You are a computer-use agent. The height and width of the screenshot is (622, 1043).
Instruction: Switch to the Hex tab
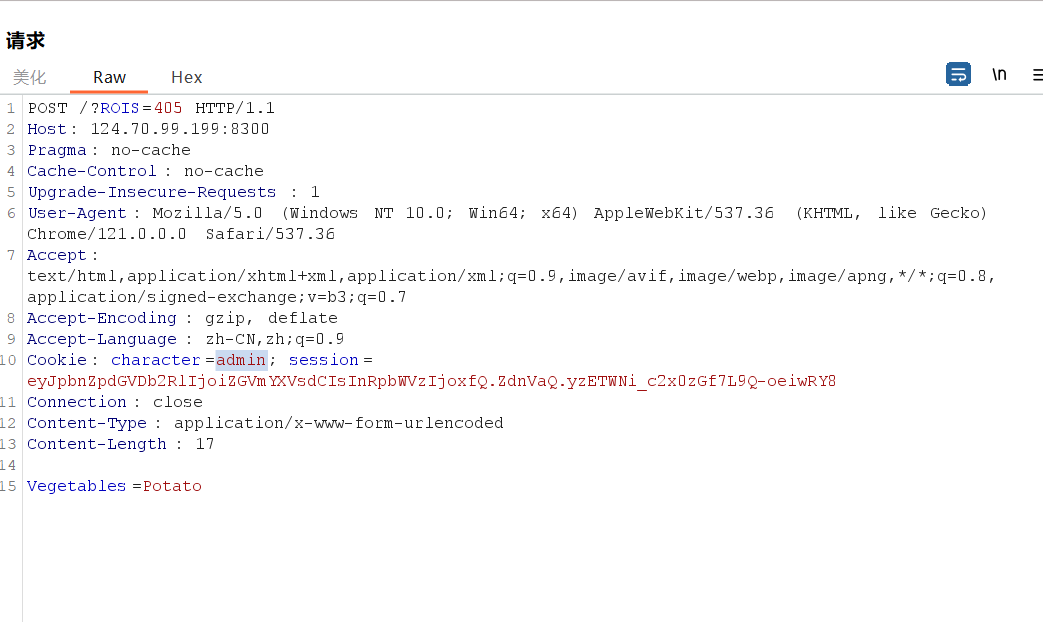click(x=186, y=77)
